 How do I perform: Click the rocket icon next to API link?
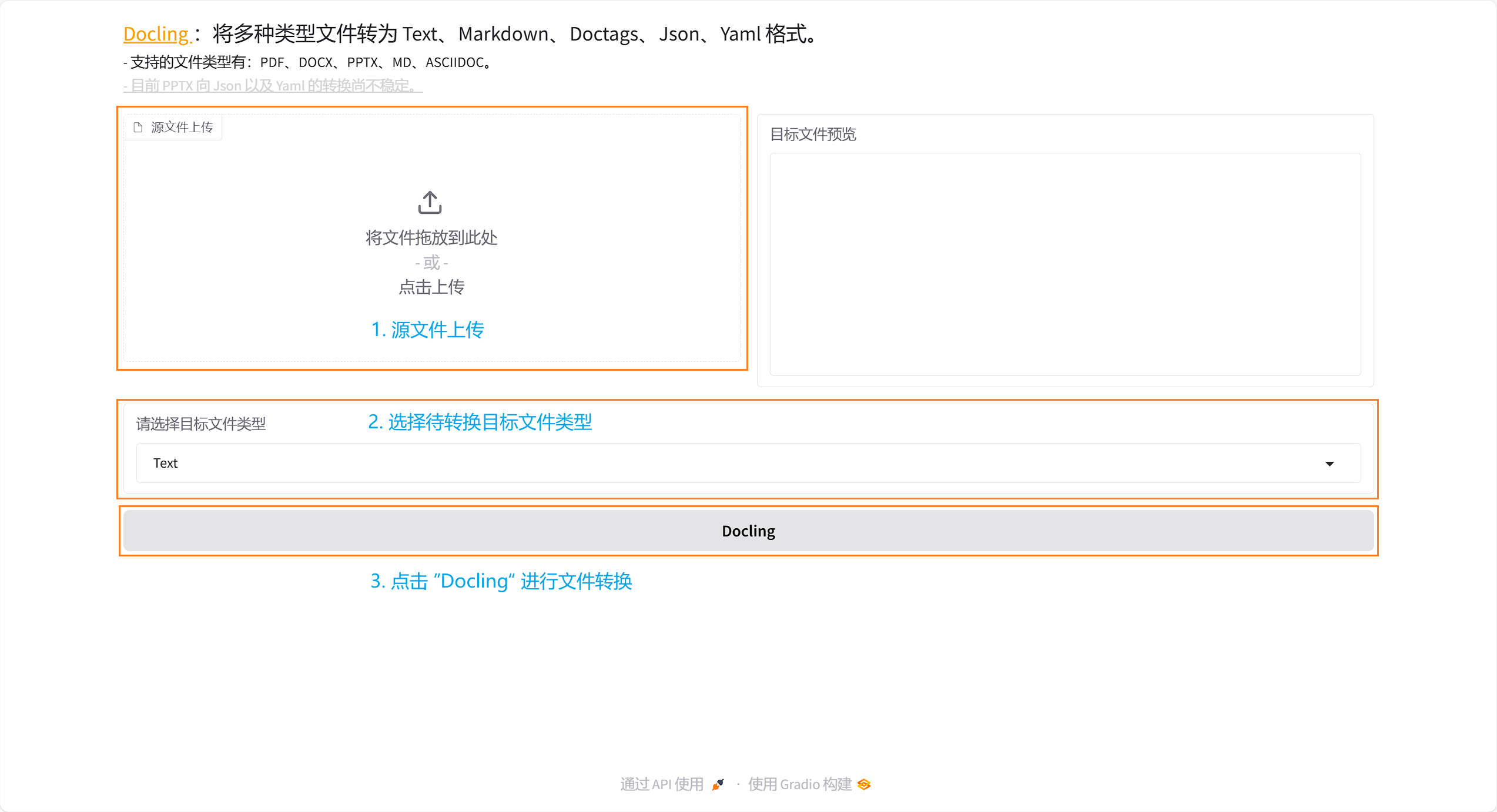click(x=718, y=784)
